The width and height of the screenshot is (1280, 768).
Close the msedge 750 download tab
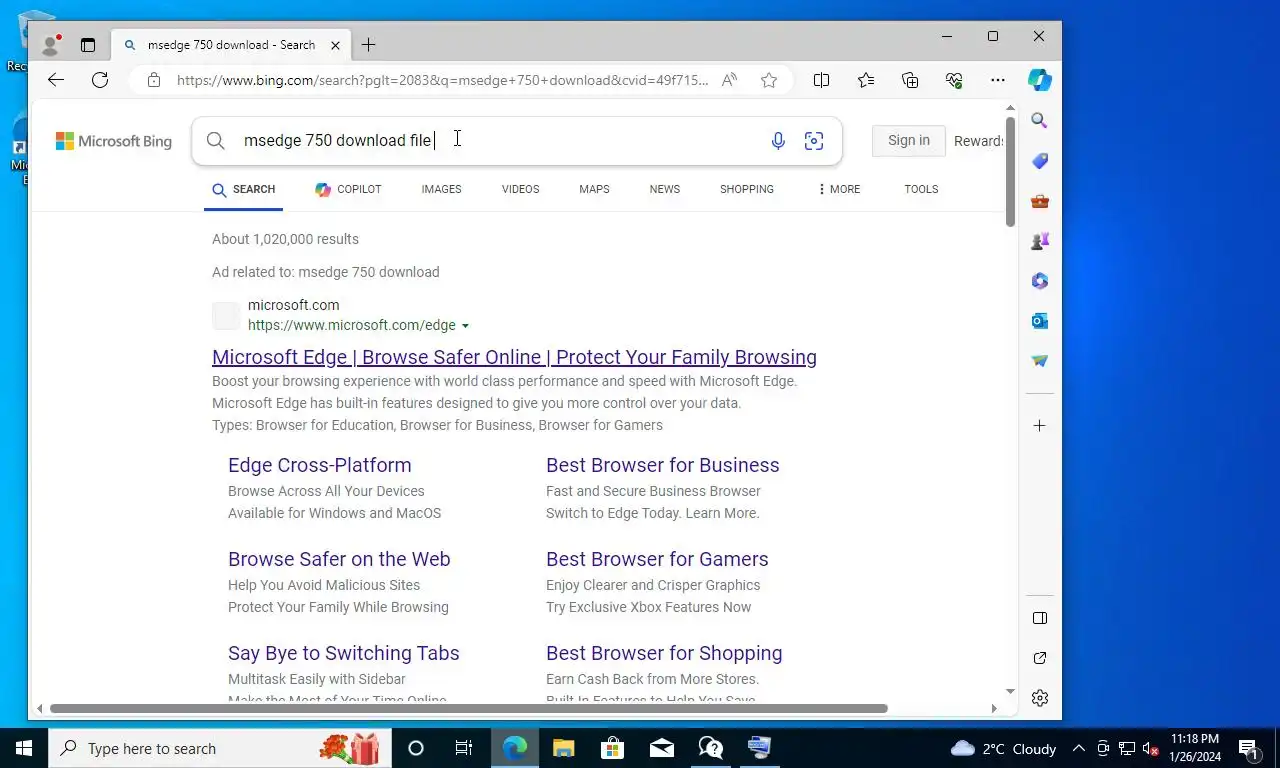(336, 45)
